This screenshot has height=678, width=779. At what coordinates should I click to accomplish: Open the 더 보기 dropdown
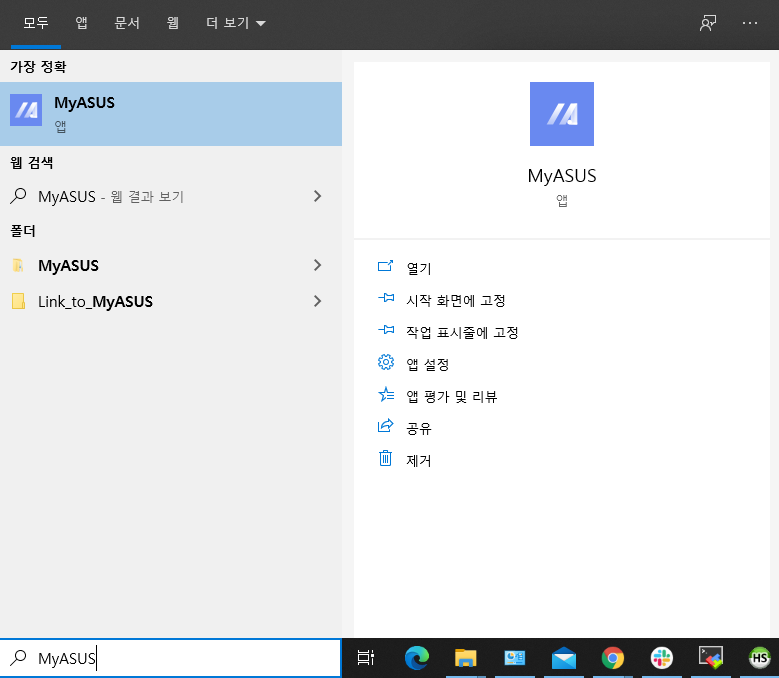[x=235, y=23]
